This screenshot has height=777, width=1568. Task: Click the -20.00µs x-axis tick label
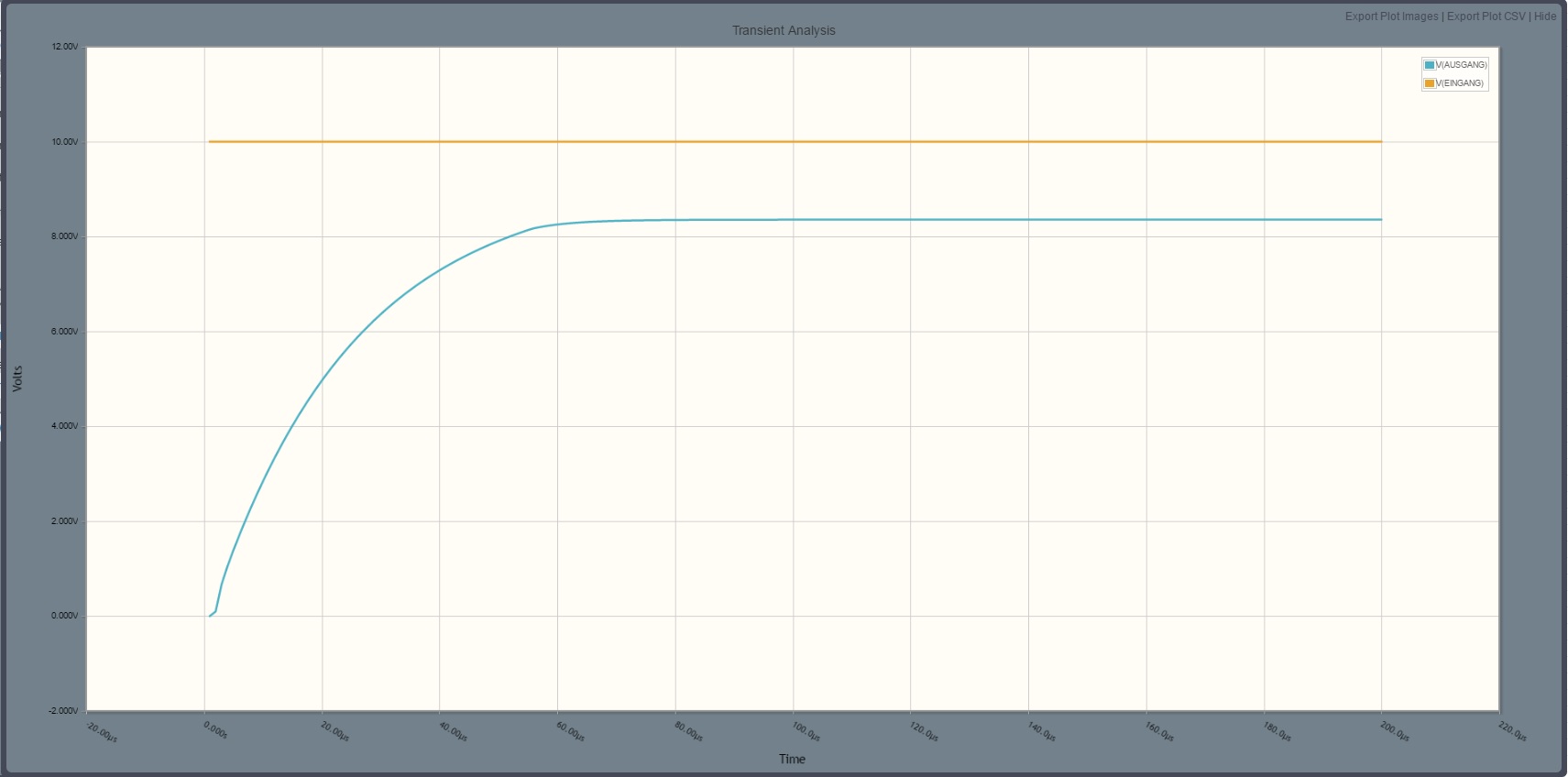point(101,732)
